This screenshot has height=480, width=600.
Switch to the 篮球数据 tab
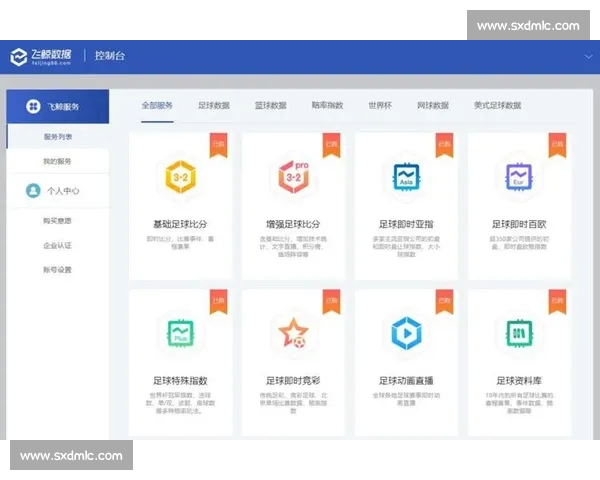(x=271, y=105)
